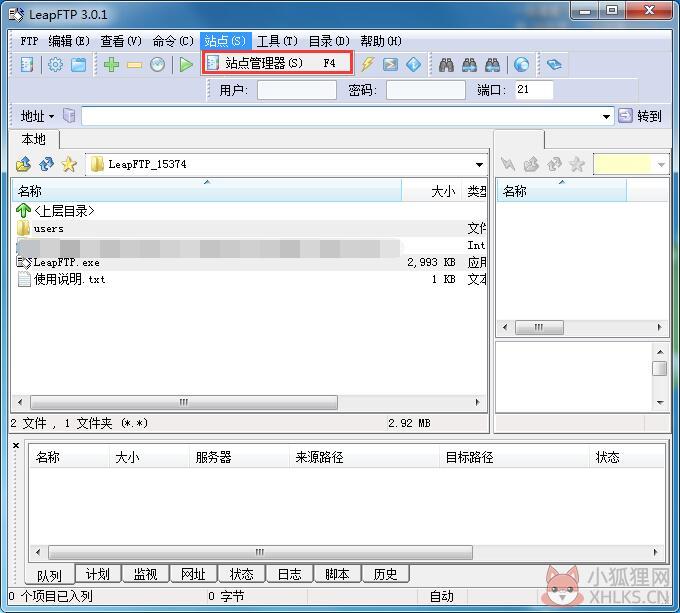Go up a folder in local pane
This screenshot has height=613, width=680.
pos(23,164)
